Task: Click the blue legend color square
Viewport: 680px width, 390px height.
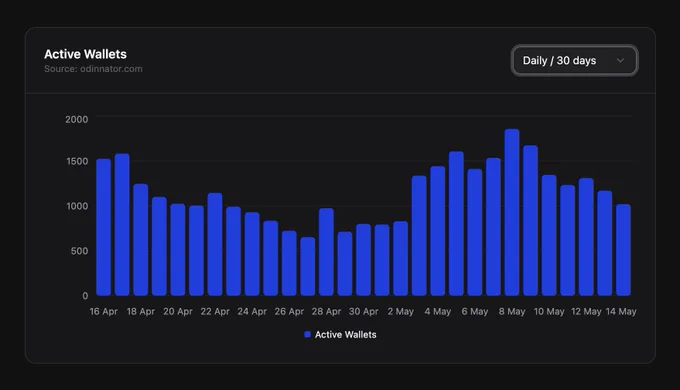Action: [x=307, y=334]
